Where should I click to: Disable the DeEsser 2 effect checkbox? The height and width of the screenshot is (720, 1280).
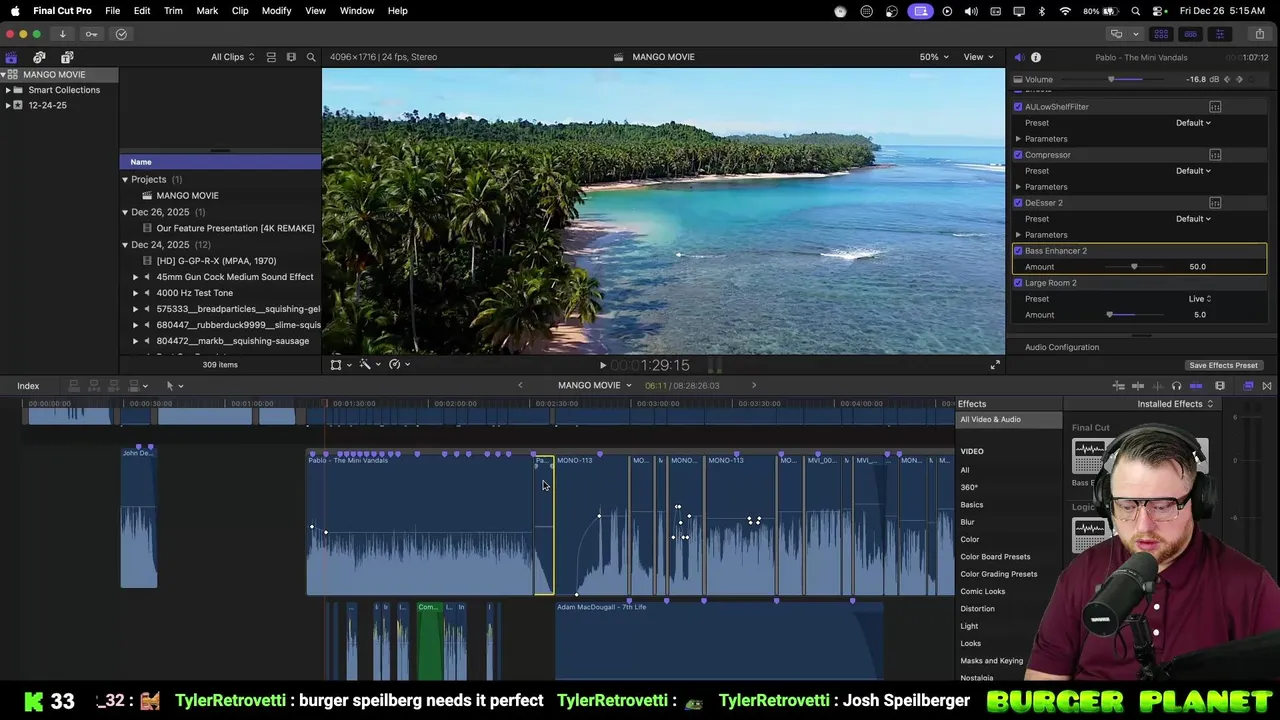coord(1018,203)
